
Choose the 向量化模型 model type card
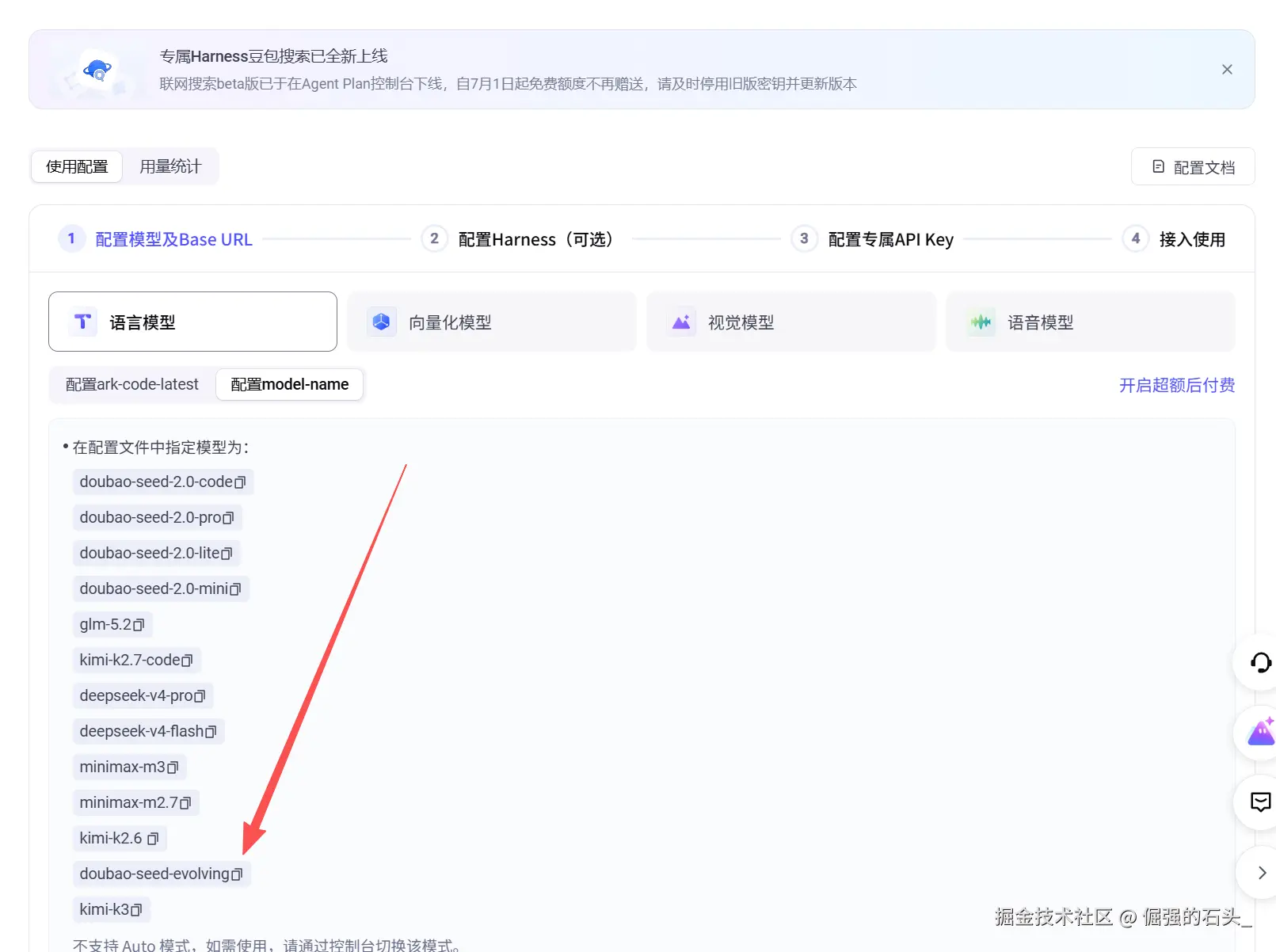[492, 322]
